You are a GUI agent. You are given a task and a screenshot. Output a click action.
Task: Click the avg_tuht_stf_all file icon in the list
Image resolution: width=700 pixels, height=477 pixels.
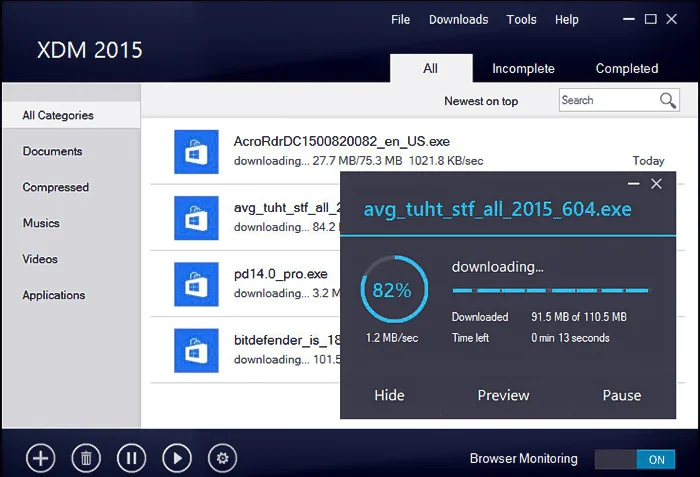pos(196,218)
